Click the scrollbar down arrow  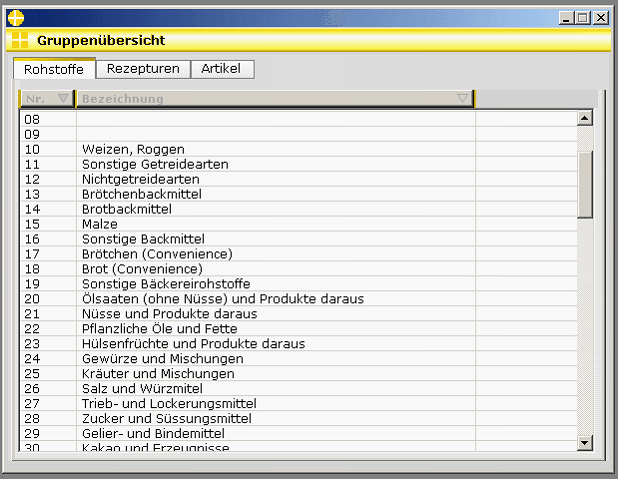click(585, 442)
